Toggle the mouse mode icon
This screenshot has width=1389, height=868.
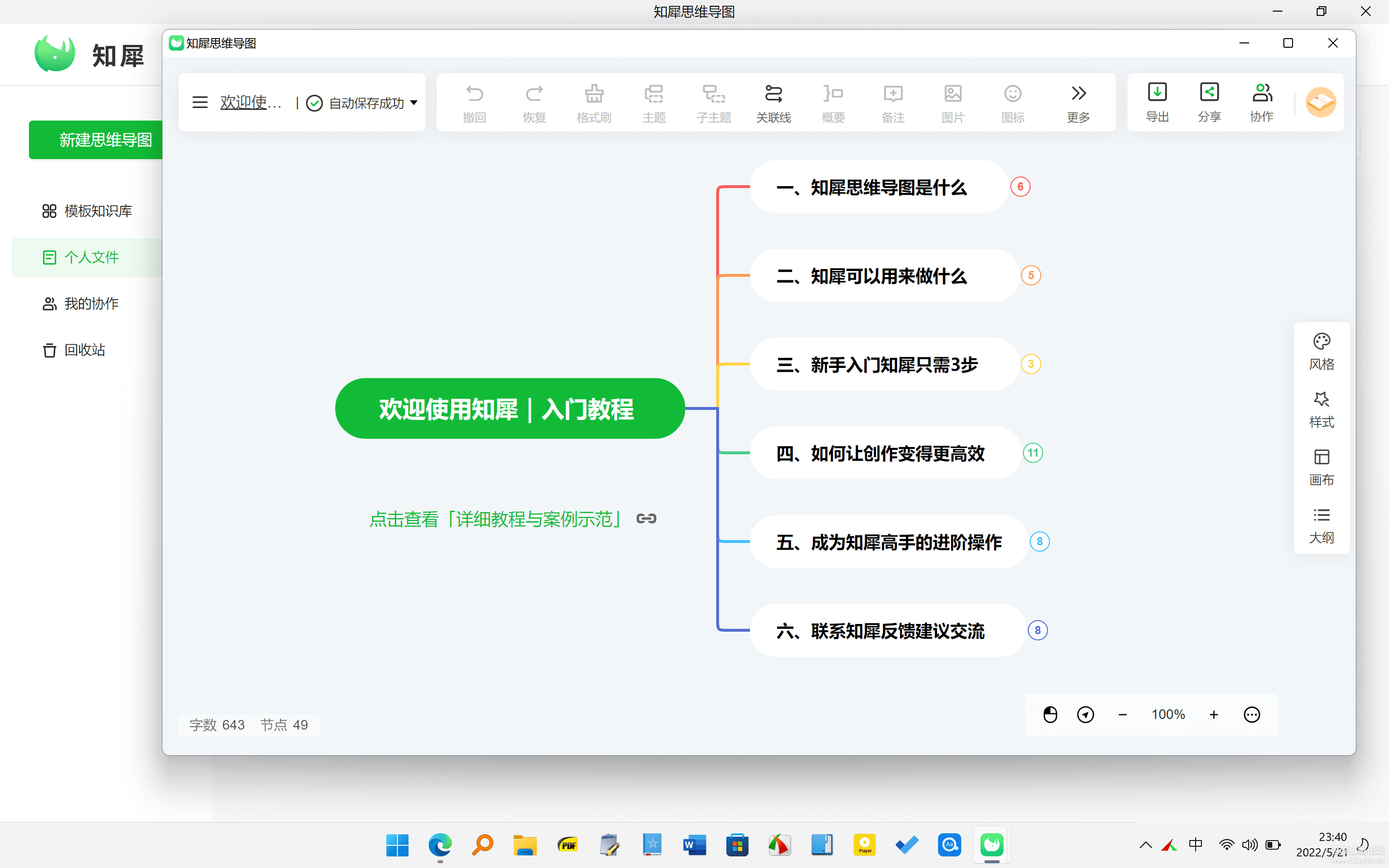pos(1050,714)
